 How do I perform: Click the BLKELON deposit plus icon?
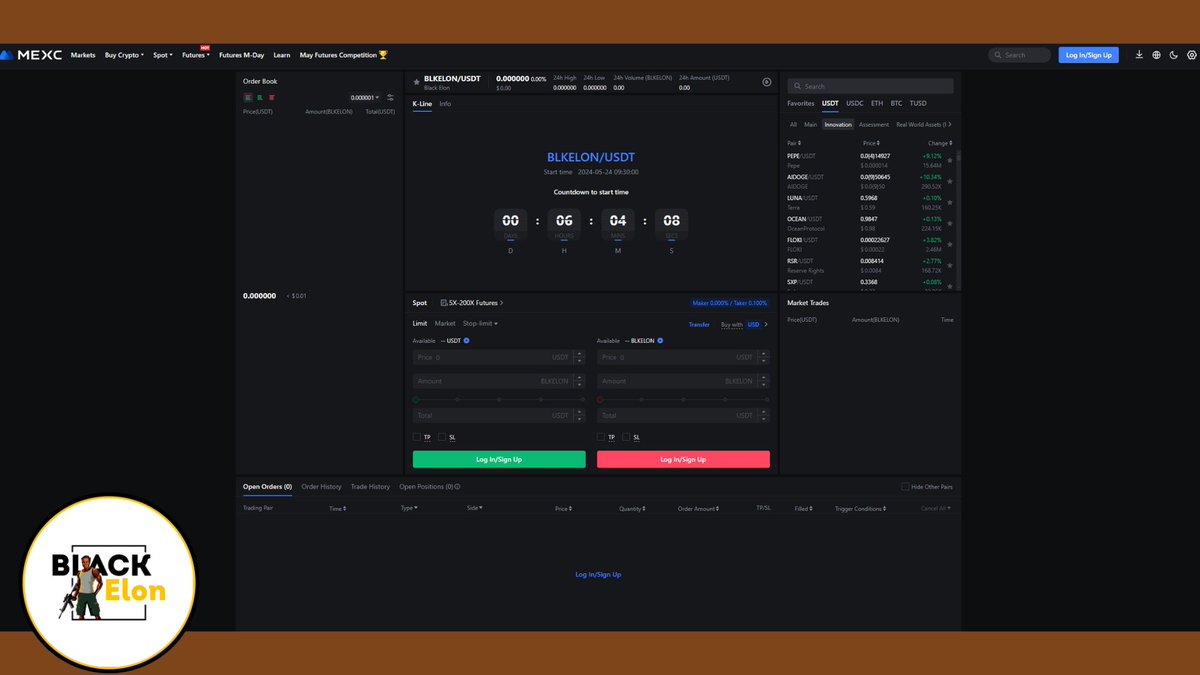coord(660,340)
